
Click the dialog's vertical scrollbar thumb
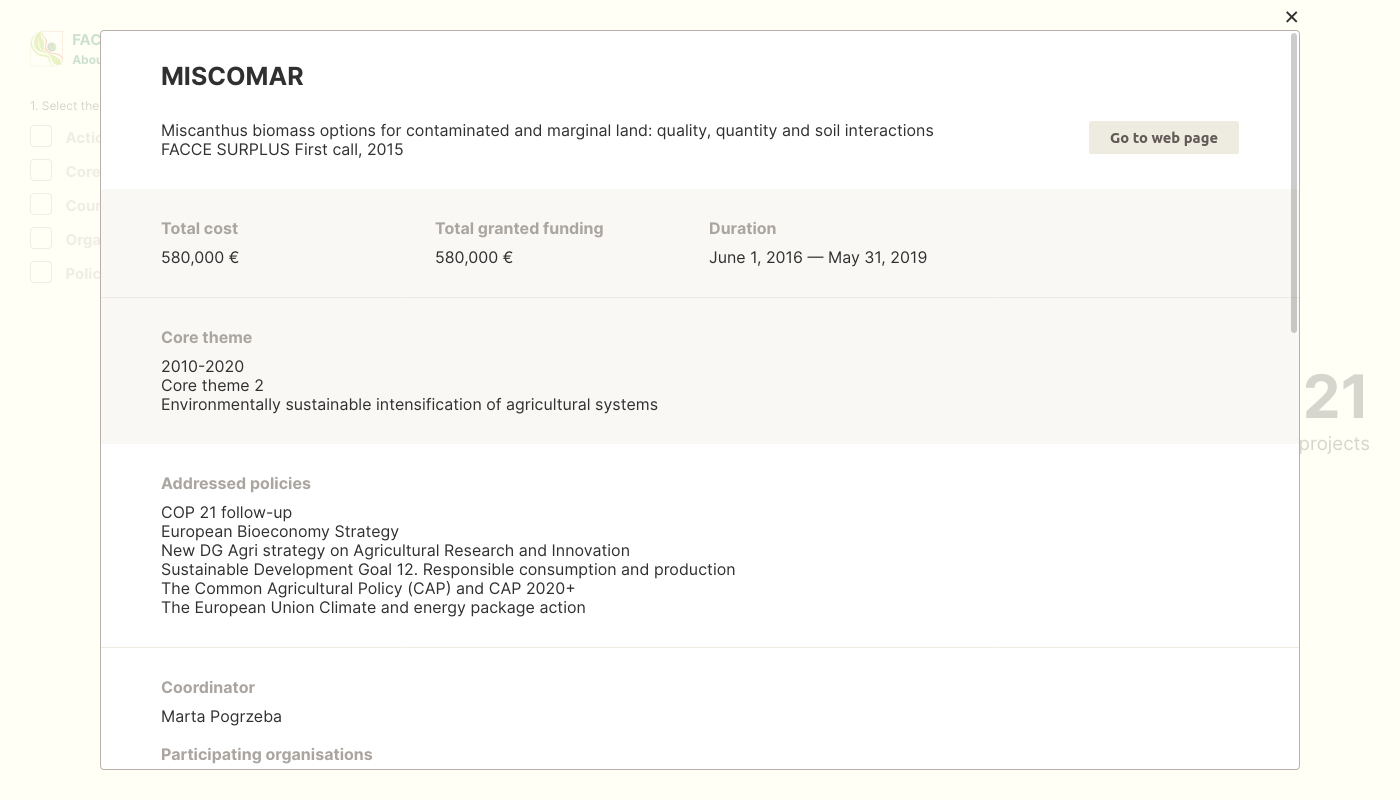coord(1294,182)
